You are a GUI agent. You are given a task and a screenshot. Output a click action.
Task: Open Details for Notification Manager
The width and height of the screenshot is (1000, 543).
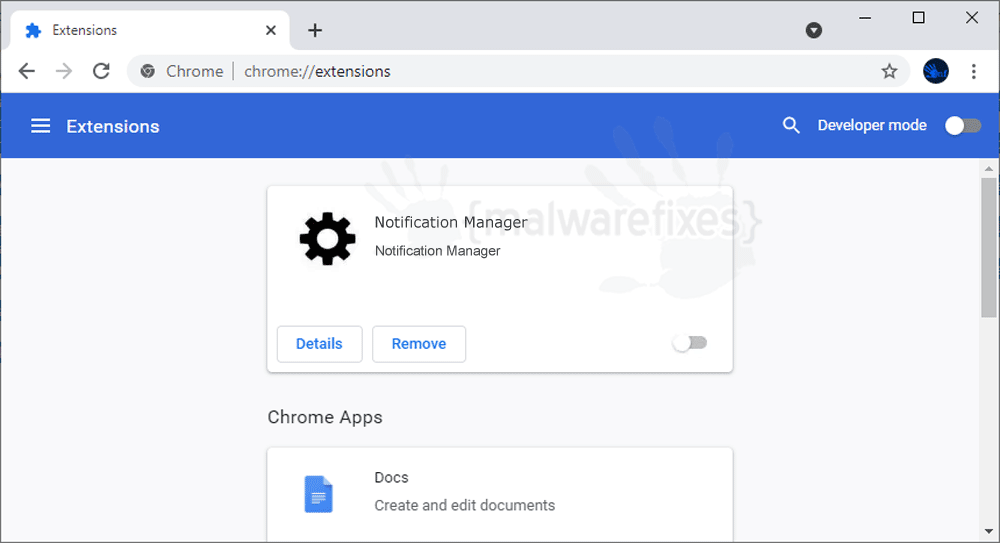pos(320,344)
